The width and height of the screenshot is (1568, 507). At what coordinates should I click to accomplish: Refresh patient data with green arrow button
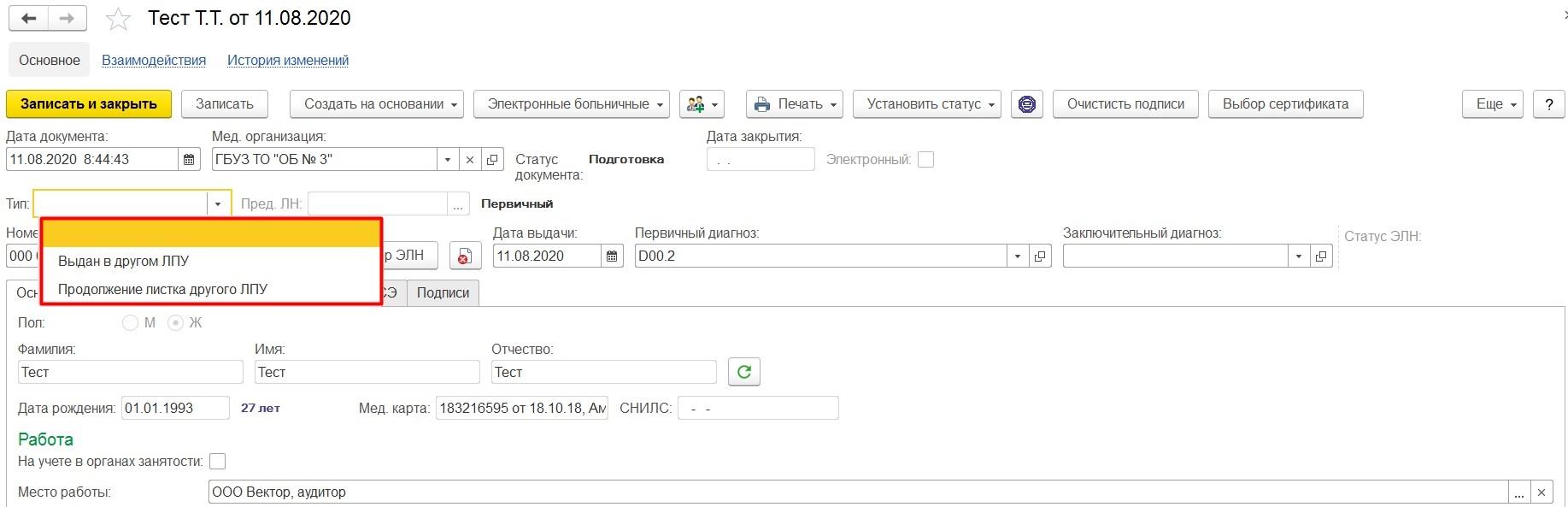[743, 372]
